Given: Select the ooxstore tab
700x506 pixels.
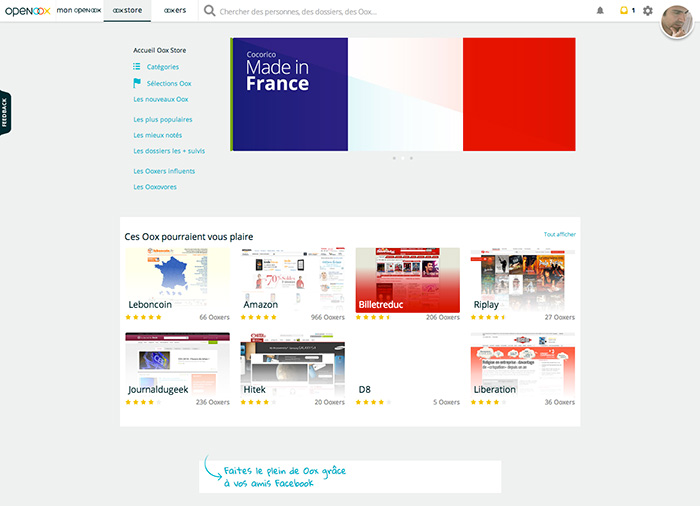Looking at the screenshot, I should click(x=127, y=10).
